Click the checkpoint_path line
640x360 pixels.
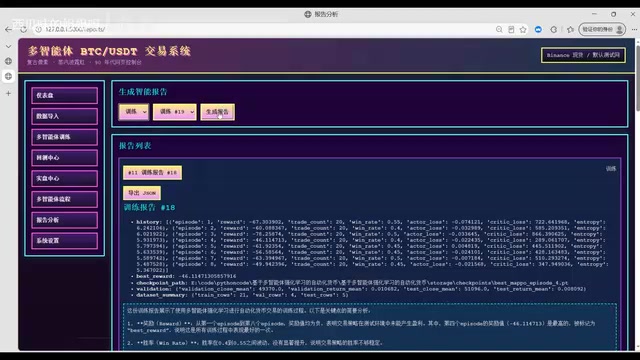pos(352,282)
